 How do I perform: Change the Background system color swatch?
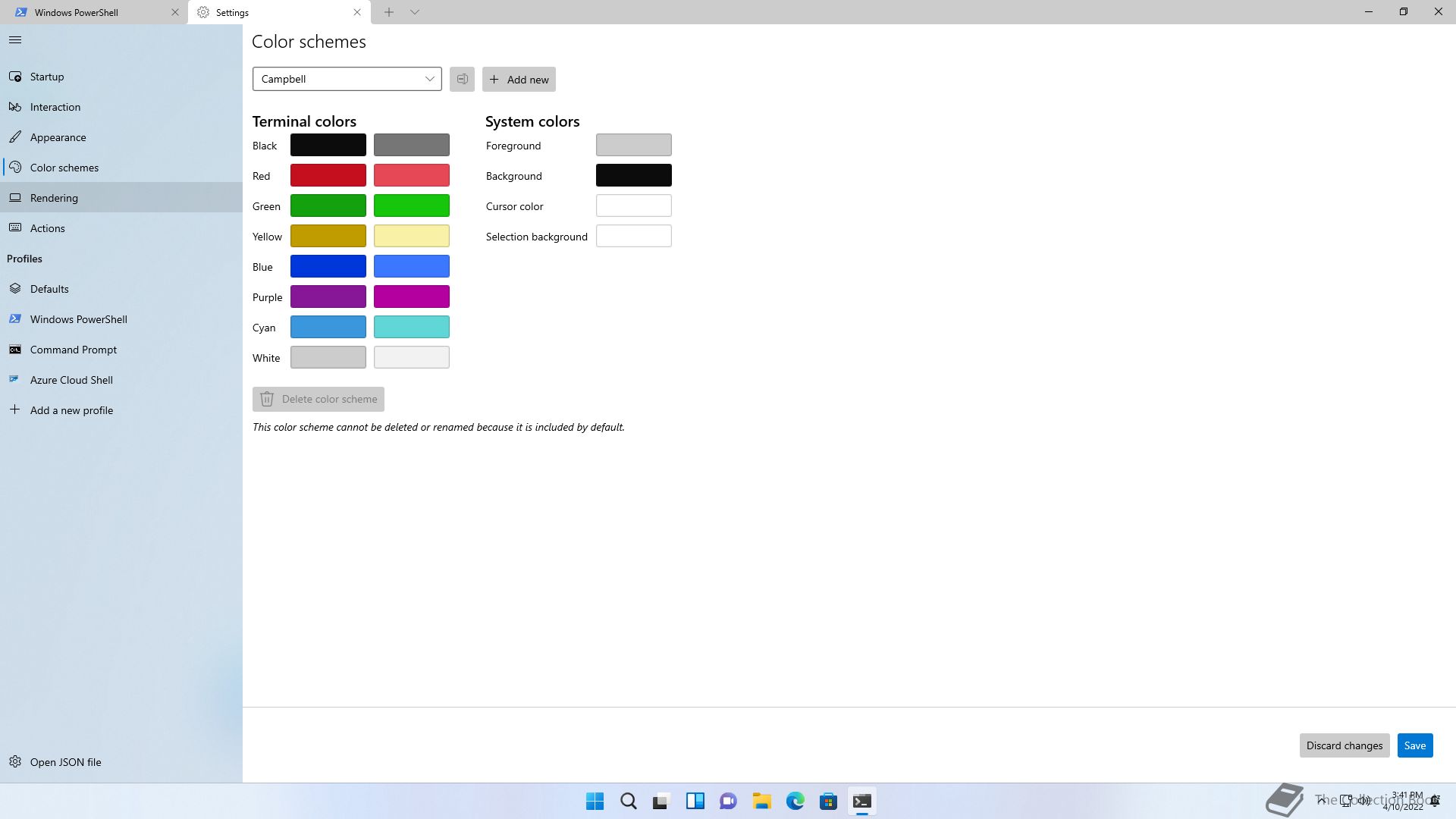tap(634, 175)
